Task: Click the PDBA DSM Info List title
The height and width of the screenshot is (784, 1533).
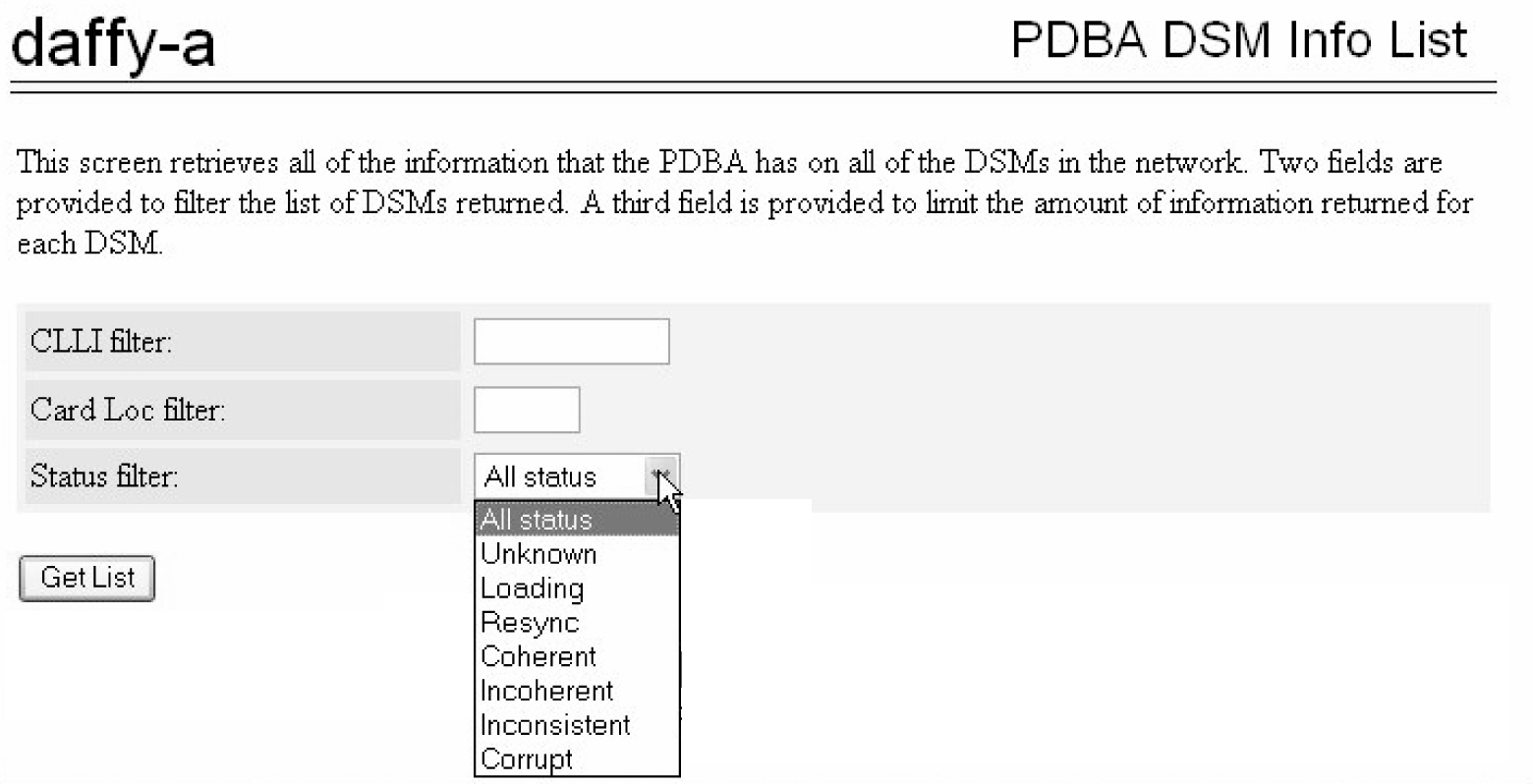Action: (x=1238, y=41)
